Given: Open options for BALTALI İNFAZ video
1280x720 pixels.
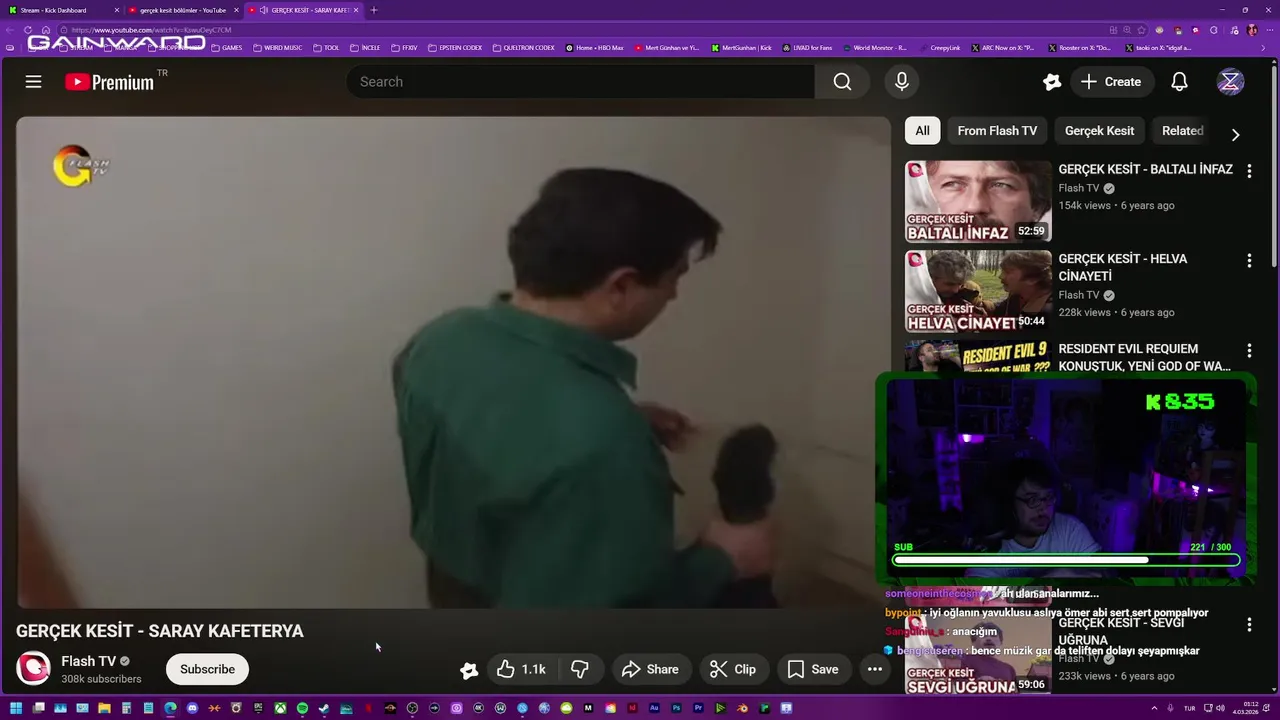Looking at the screenshot, I should pos(1249,171).
